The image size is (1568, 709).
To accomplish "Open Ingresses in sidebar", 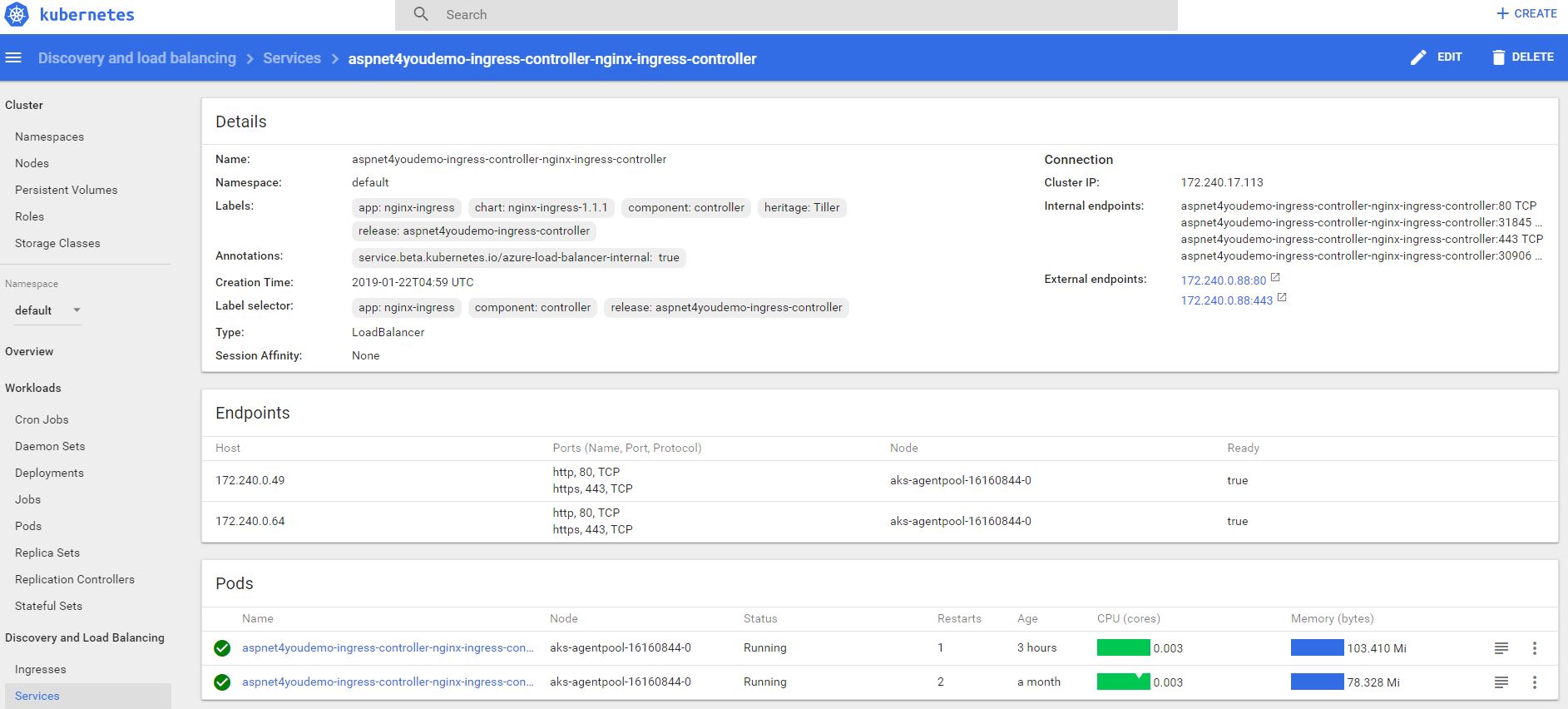I will (40, 669).
